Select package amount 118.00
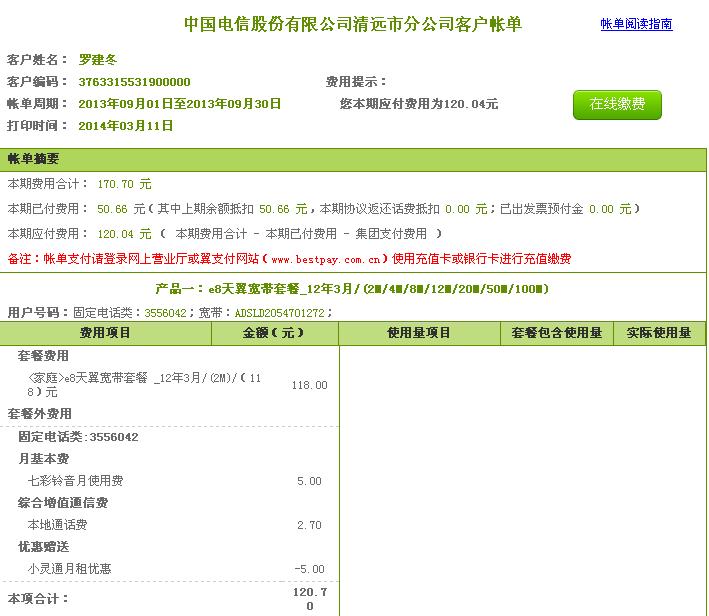The height and width of the screenshot is (616, 709). click(x=309, y=385)
